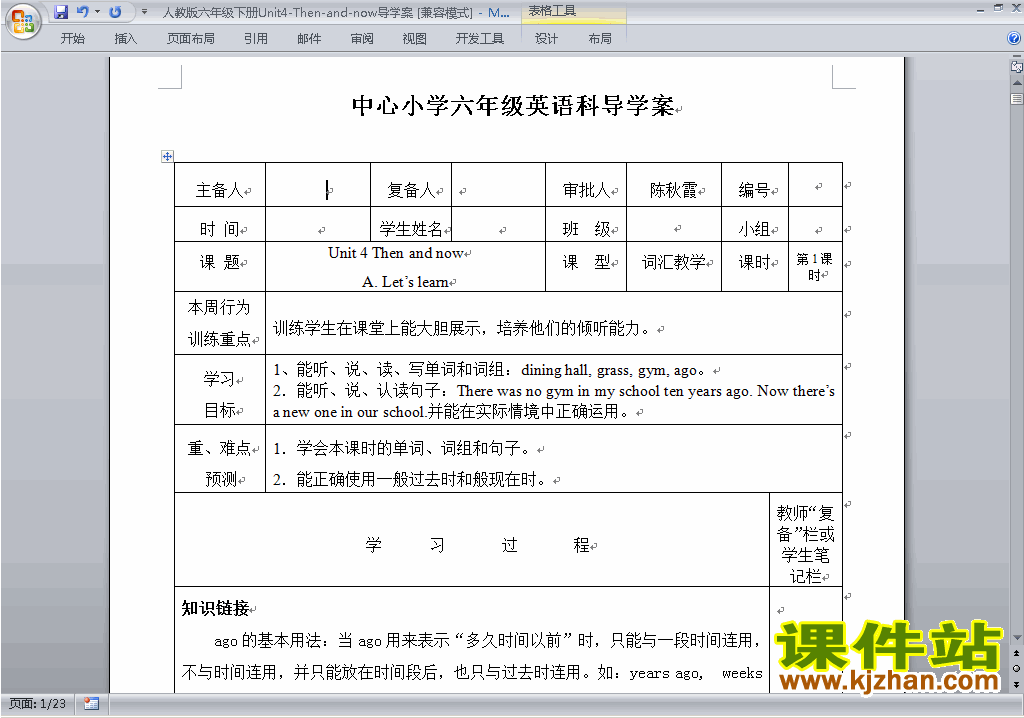Switch to the 页面布局 tab
Viewport: 1024px width, 718px height.
[x=191, y=39]
